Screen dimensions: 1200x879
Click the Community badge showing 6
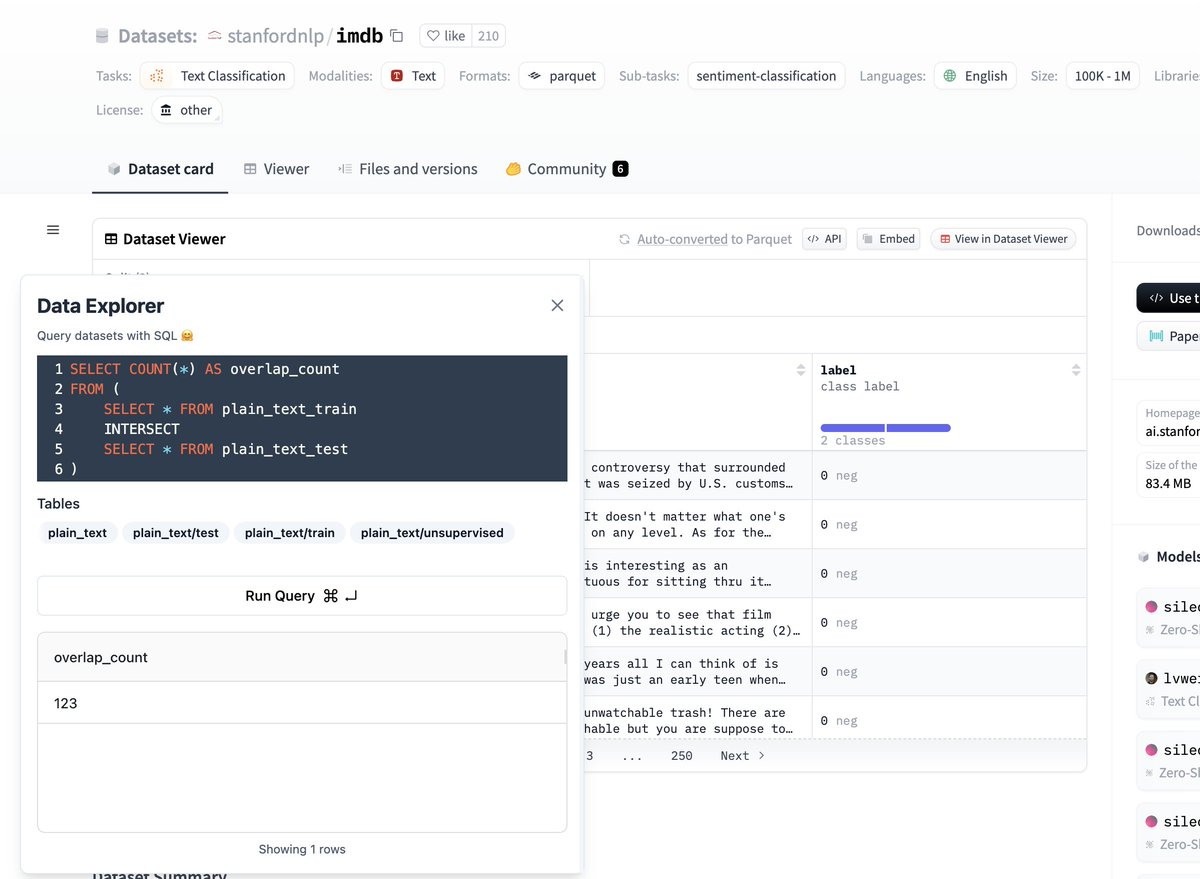pyautogui.click(x=620, y=169)
